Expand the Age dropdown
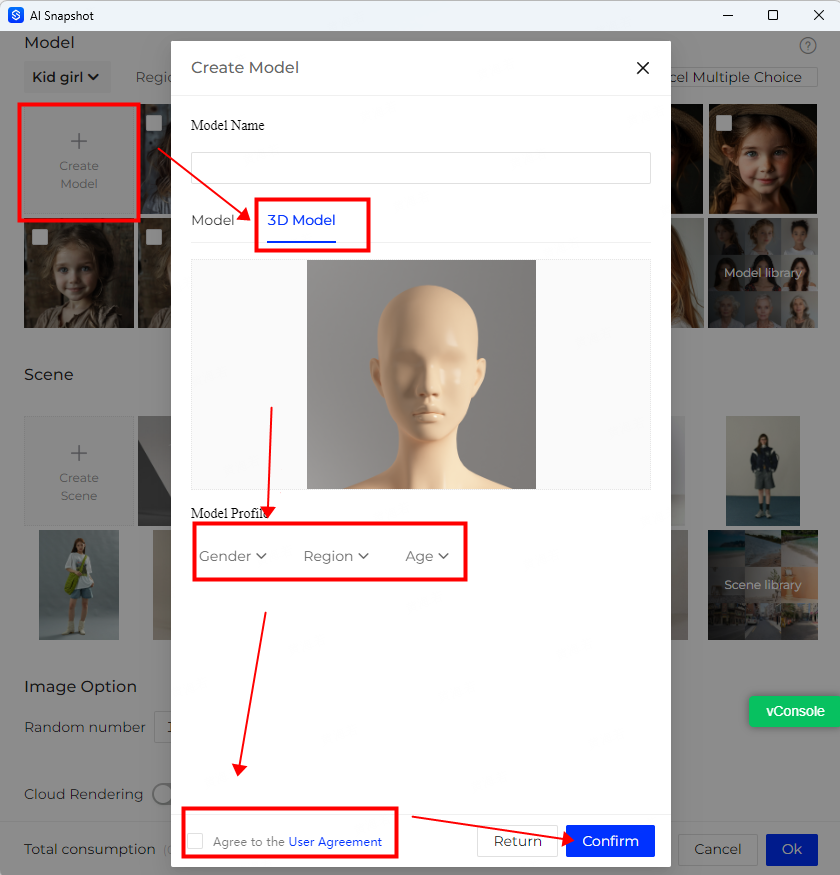This screenshot has width=840, height=875. coord(427,556)
